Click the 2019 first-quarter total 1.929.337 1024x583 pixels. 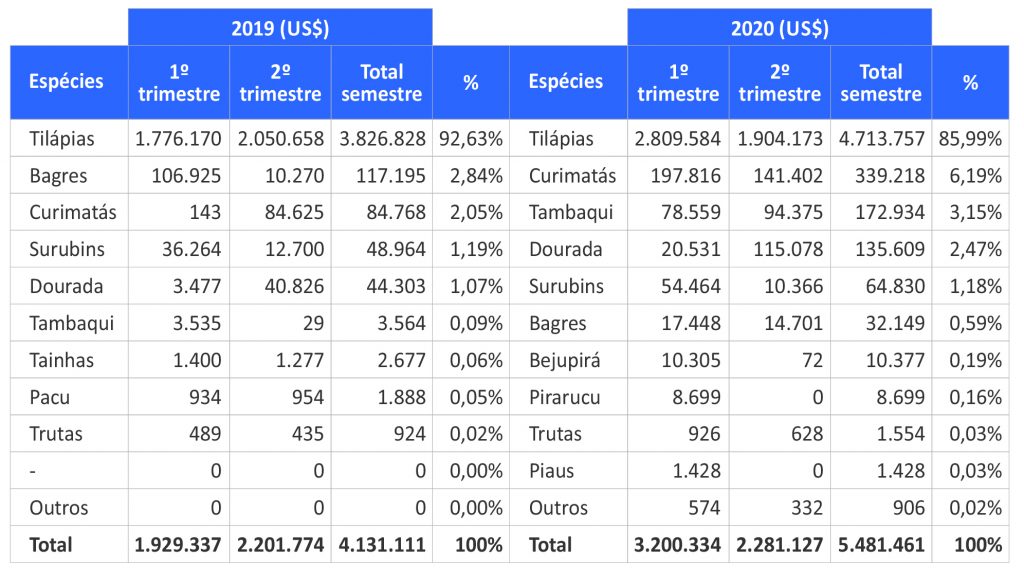click(x=178, y=545)
